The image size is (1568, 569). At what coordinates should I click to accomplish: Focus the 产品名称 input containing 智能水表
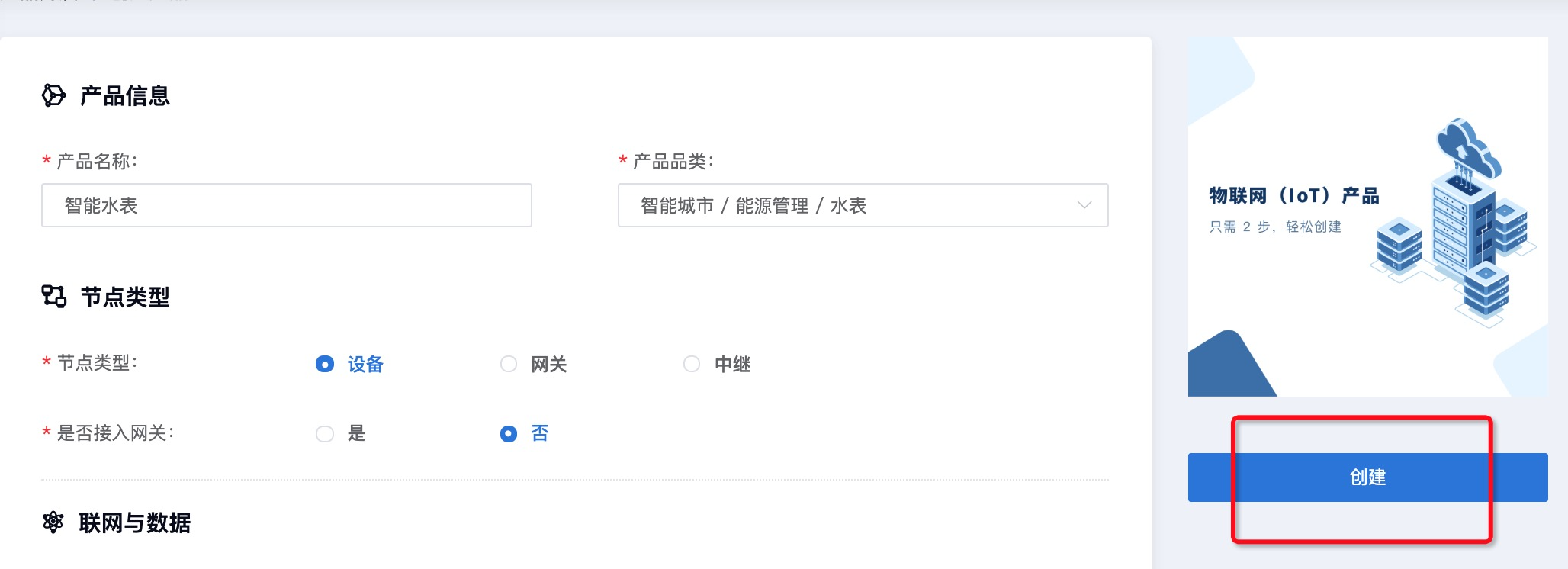tap(286, 205)
